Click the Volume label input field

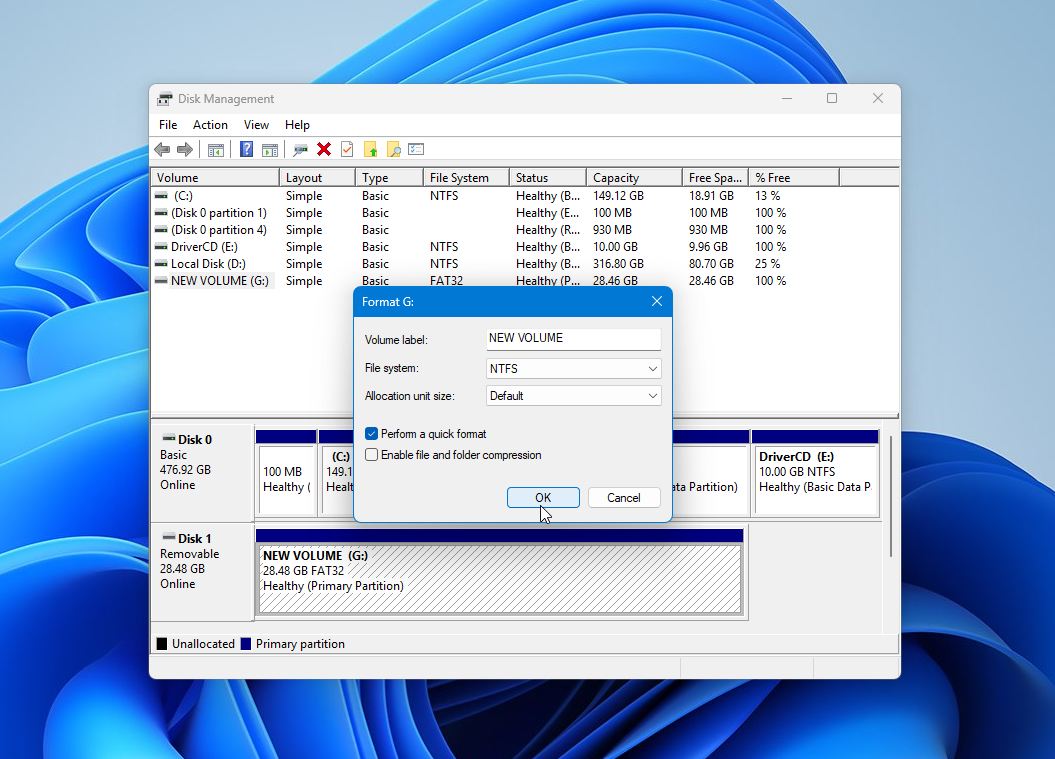coord(573,338)
